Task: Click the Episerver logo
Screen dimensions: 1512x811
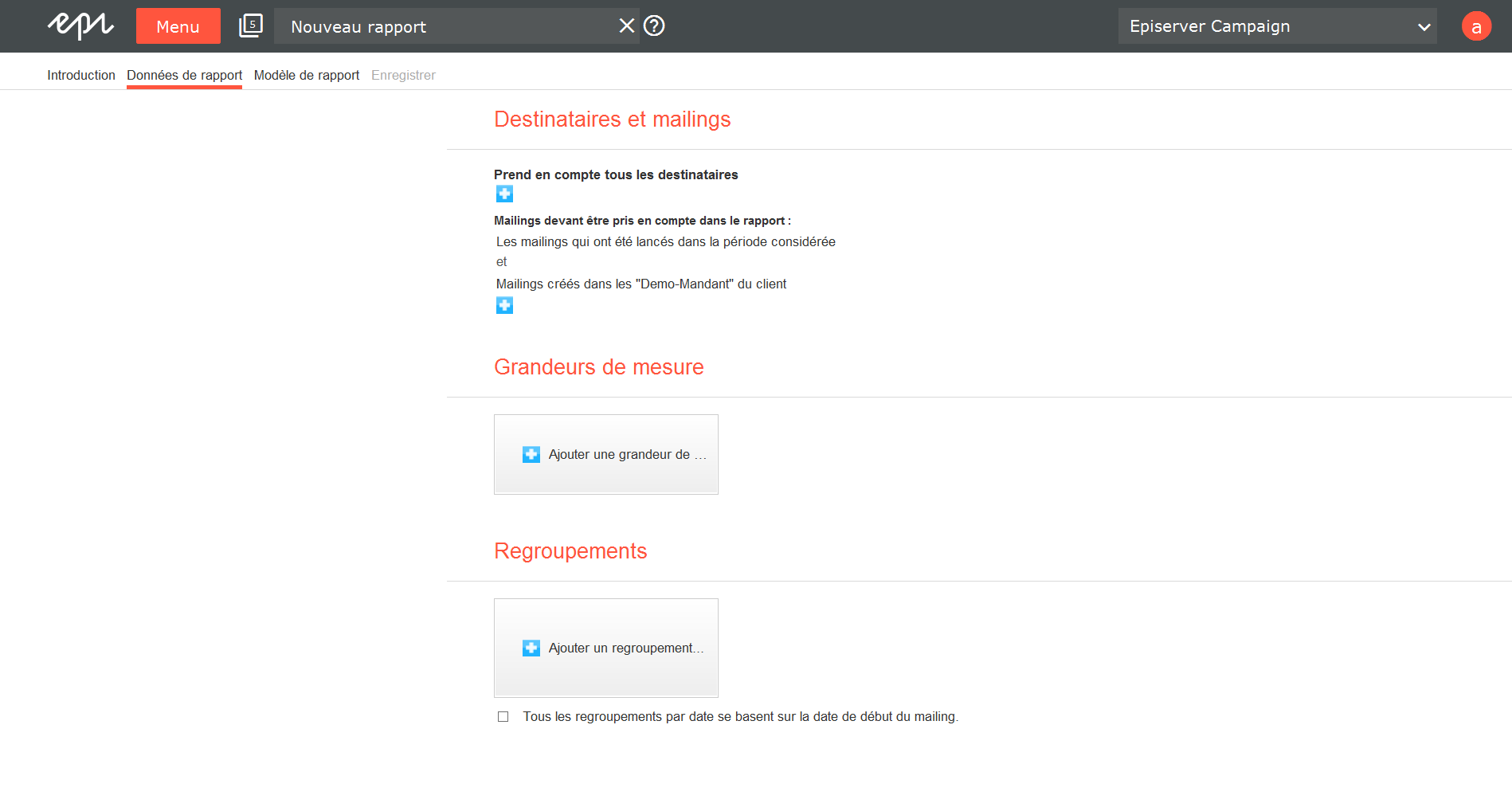Action: tap(80, 25)
